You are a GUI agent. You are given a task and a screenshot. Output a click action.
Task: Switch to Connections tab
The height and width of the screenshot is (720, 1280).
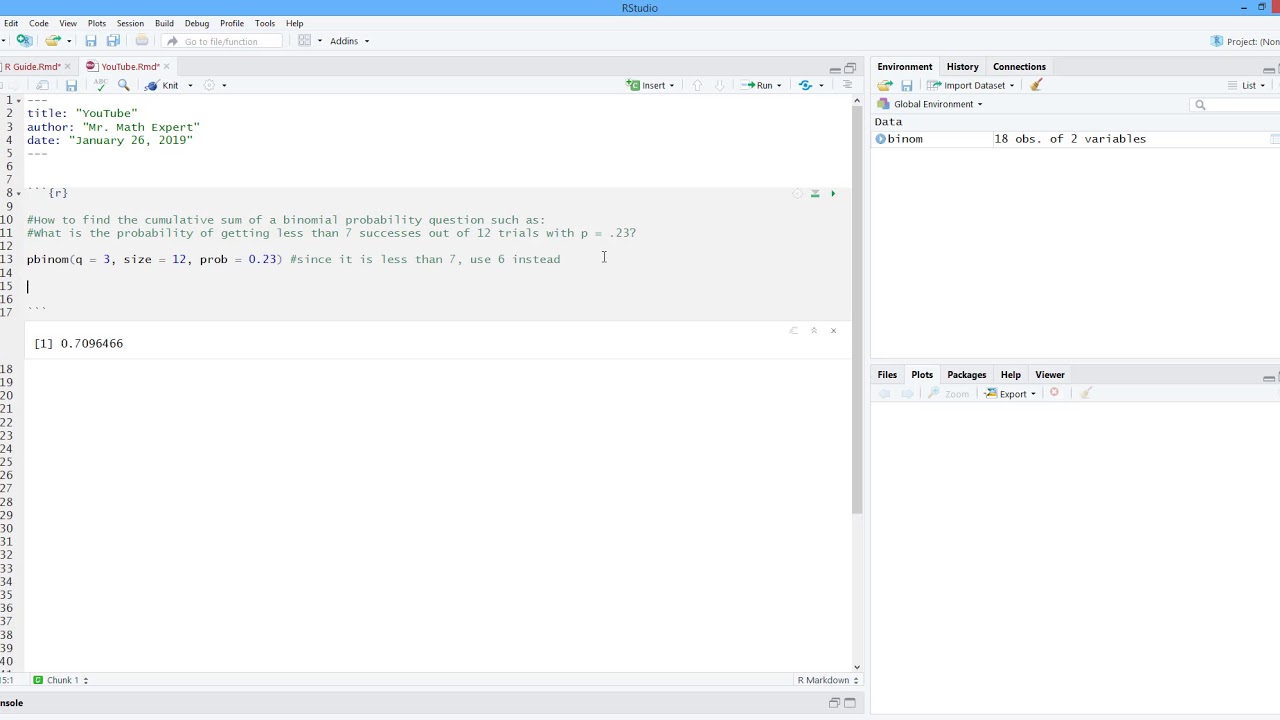click(1019, 66)
